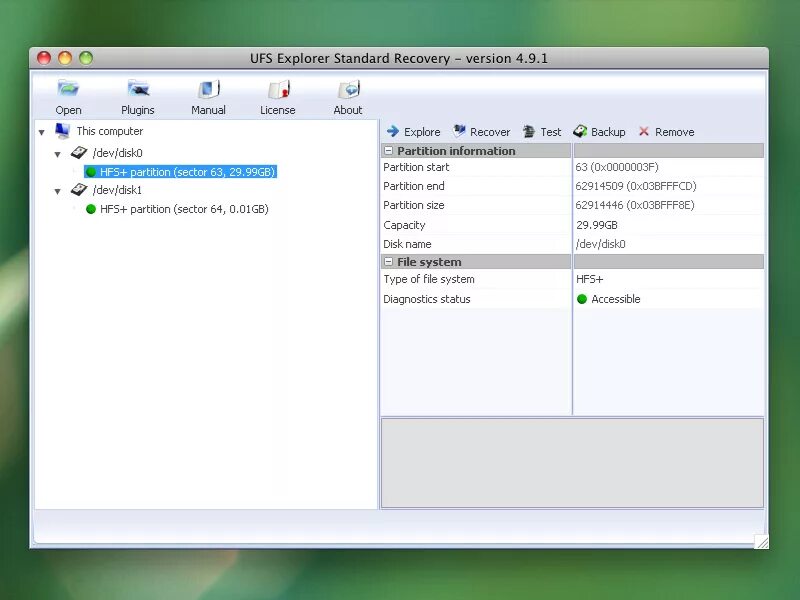The height and width of the screenshot is (600, 800).
Task: Collapse the File system section
Action: pos(388,262)
